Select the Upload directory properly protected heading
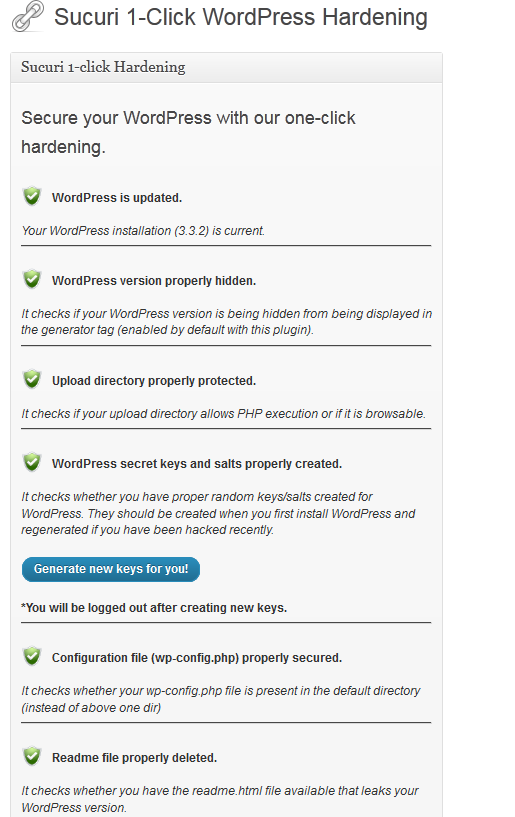This screenshot has height=817, width=515. (x=154, y=381)
